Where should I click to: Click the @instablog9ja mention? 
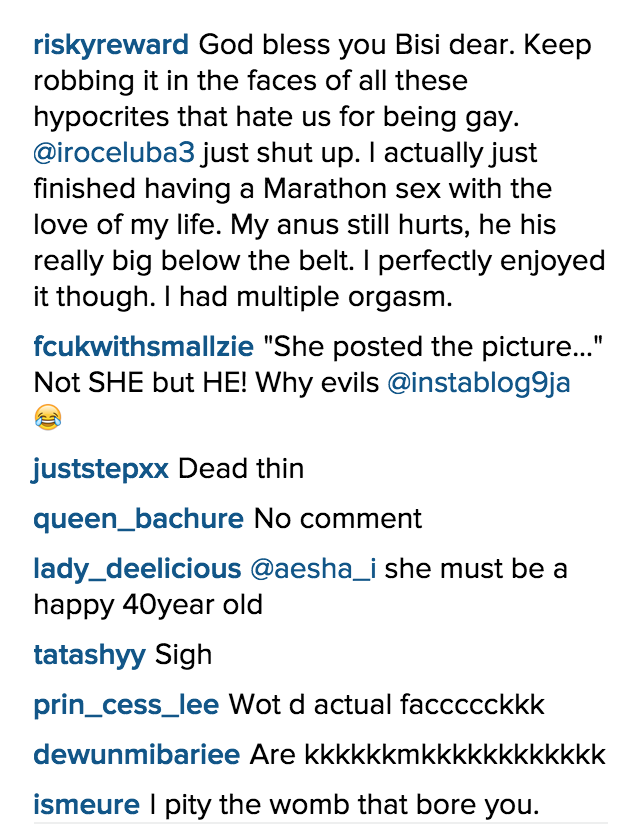(479, 383)
